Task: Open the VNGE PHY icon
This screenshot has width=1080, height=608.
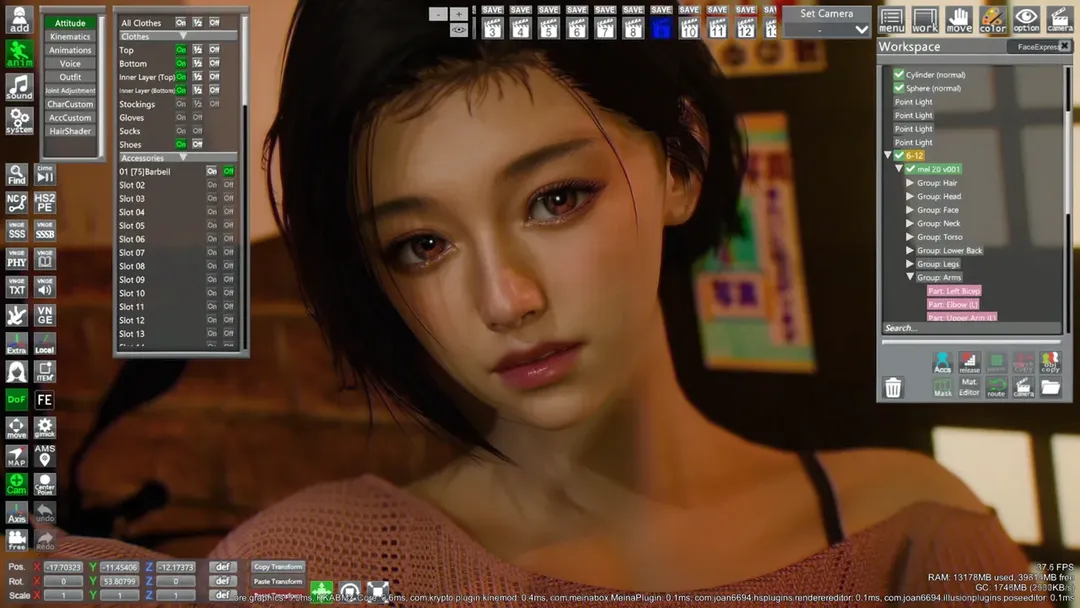Action: point(17,259)
